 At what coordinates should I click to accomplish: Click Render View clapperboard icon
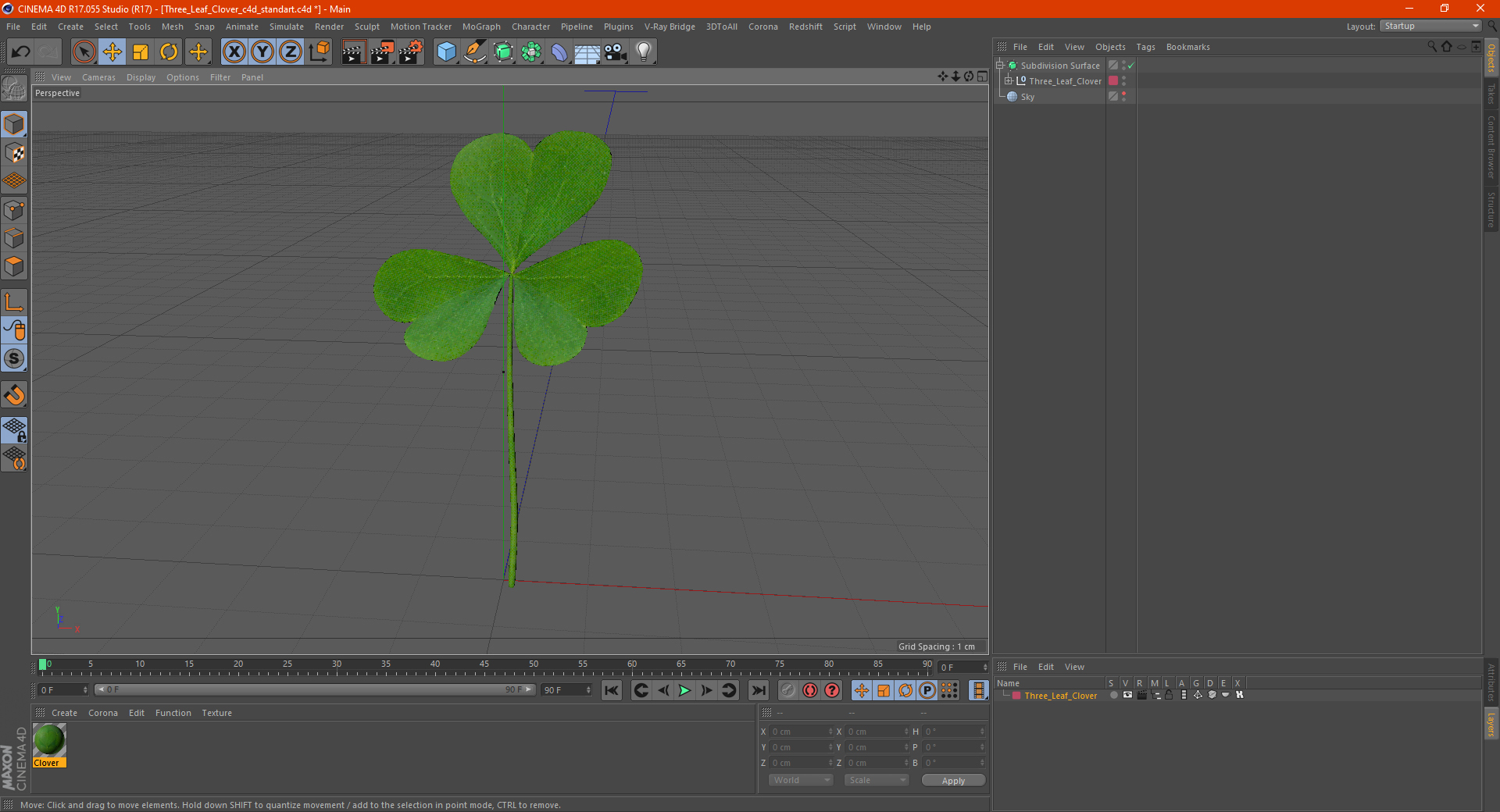(353, 52)
